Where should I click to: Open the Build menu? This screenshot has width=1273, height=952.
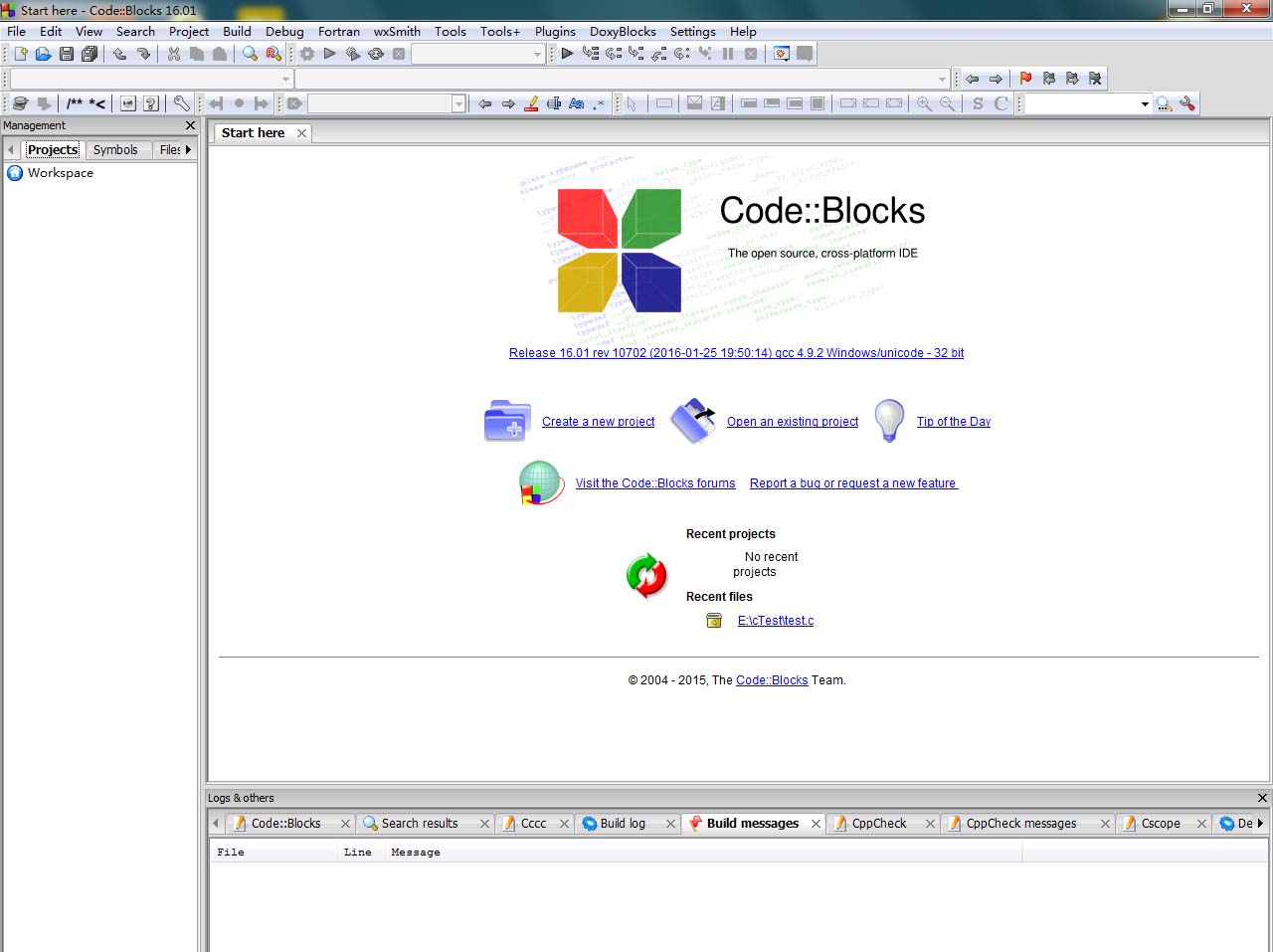[237, 32]
